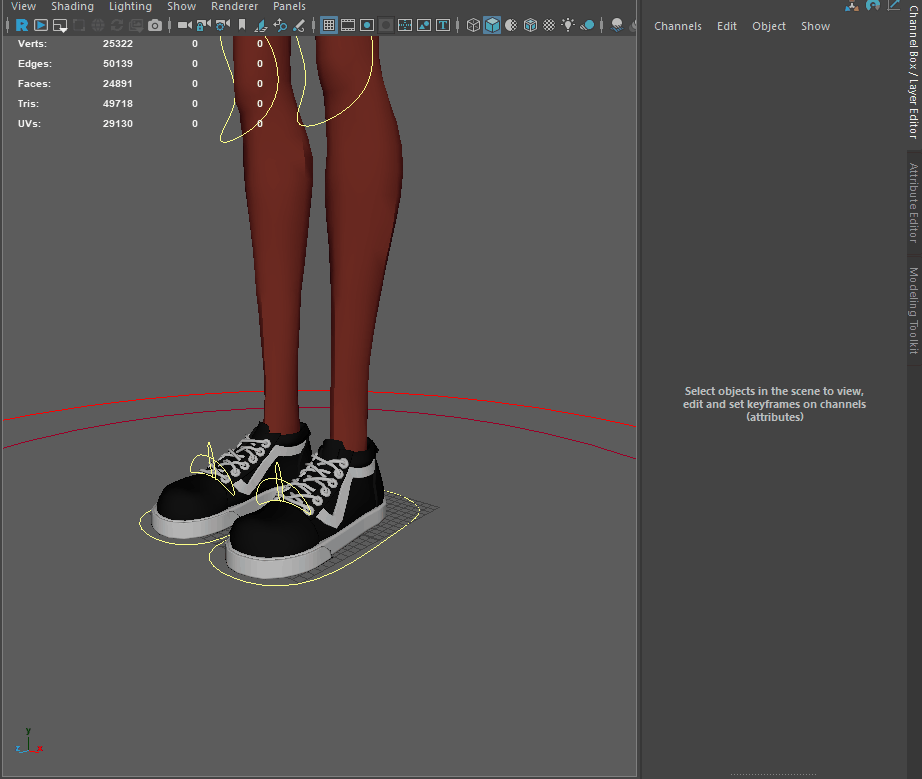
Task: Open the Renderer menu
Action: coord(234,6)
